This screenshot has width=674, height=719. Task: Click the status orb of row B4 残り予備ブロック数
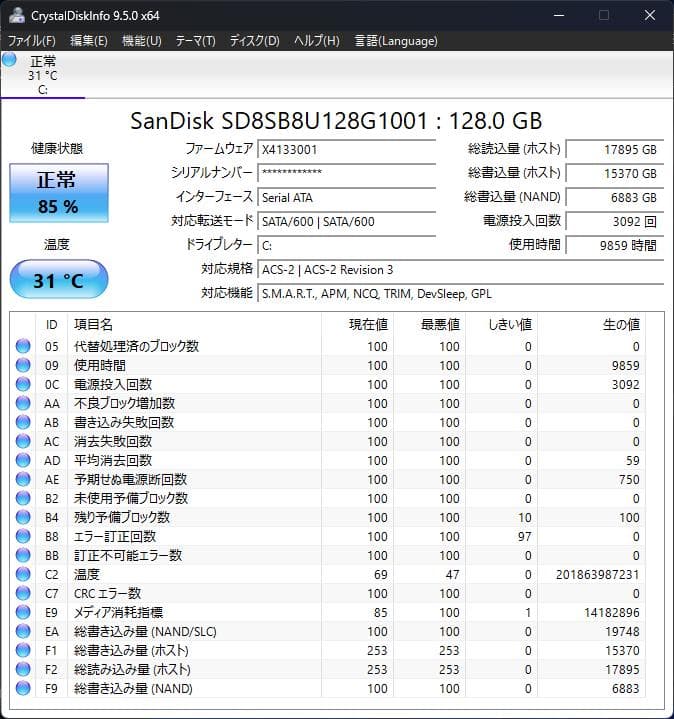23,517
